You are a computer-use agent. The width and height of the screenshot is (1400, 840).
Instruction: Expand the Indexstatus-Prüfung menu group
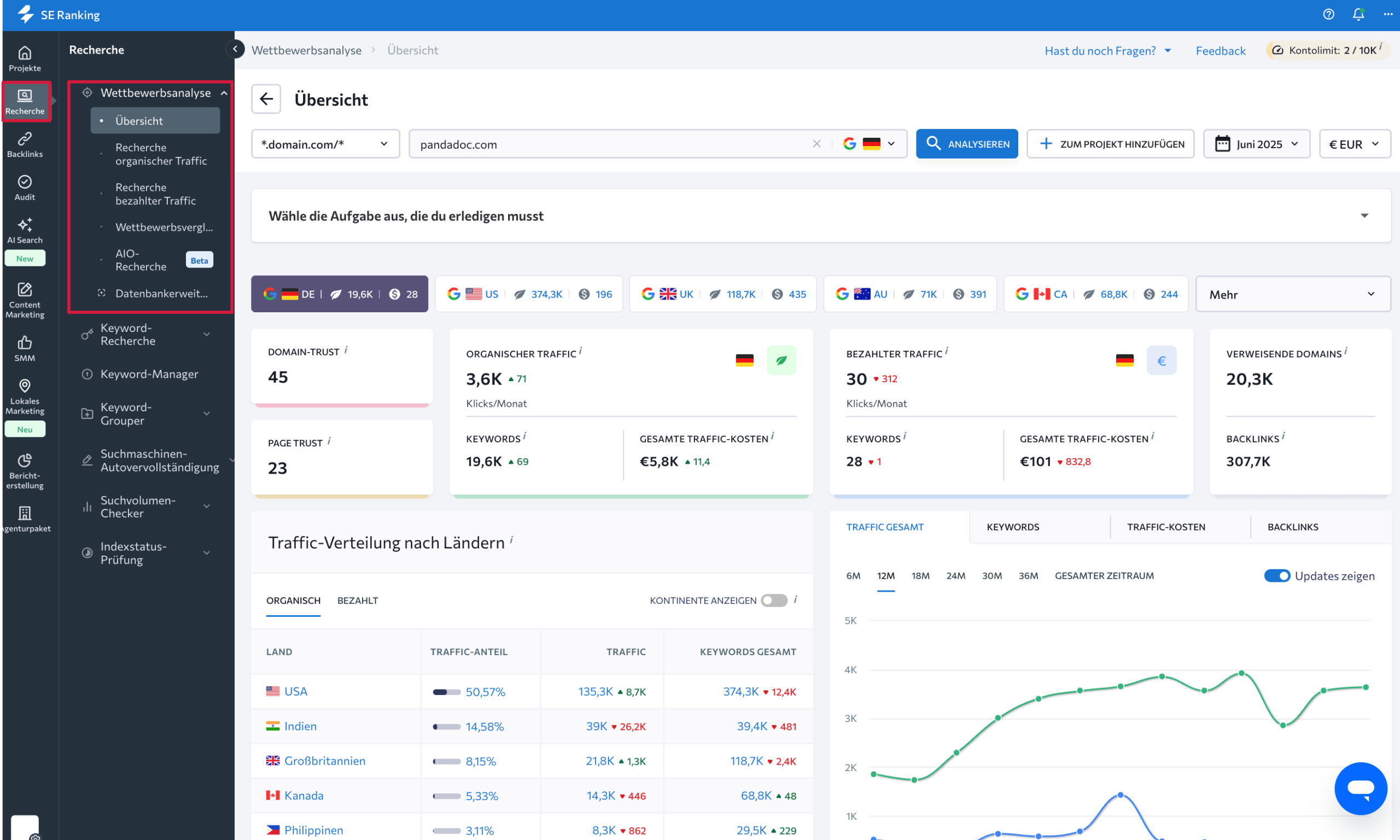coord(207,552)
